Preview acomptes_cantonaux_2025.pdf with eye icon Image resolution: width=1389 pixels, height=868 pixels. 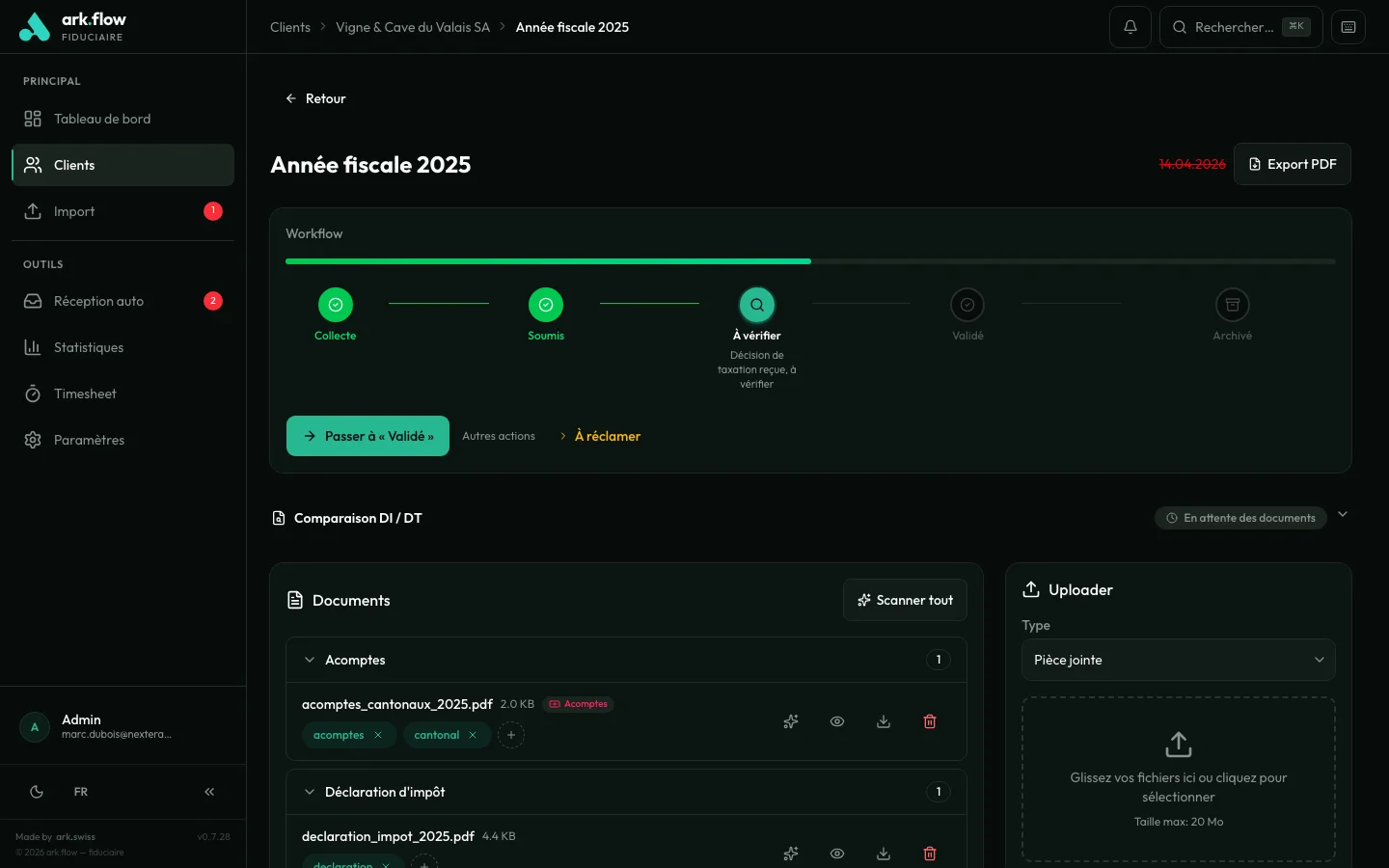click(837, 721)
